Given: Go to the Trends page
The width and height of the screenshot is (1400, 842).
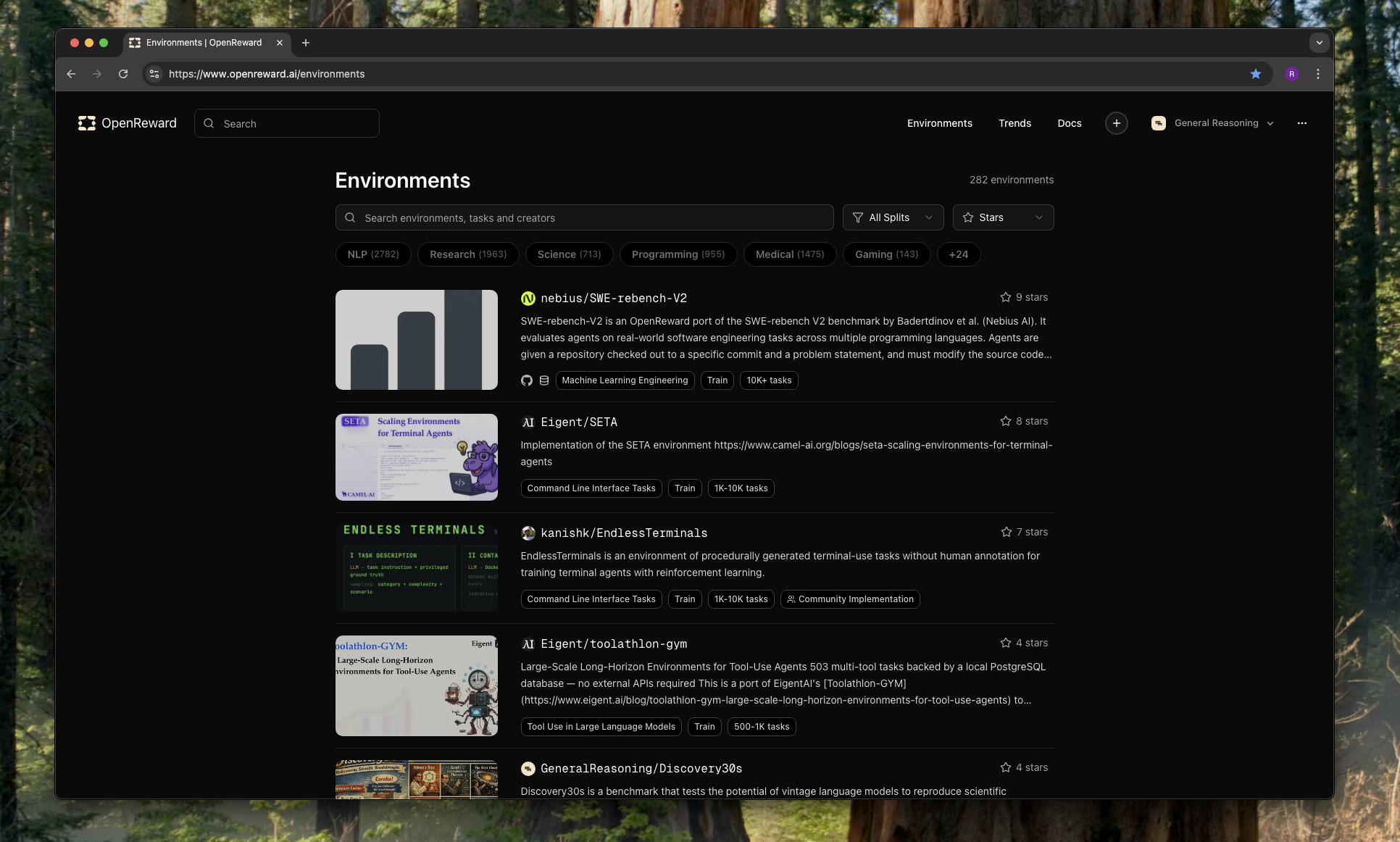Looking at the screenshot, I should tap(1014, 123).
